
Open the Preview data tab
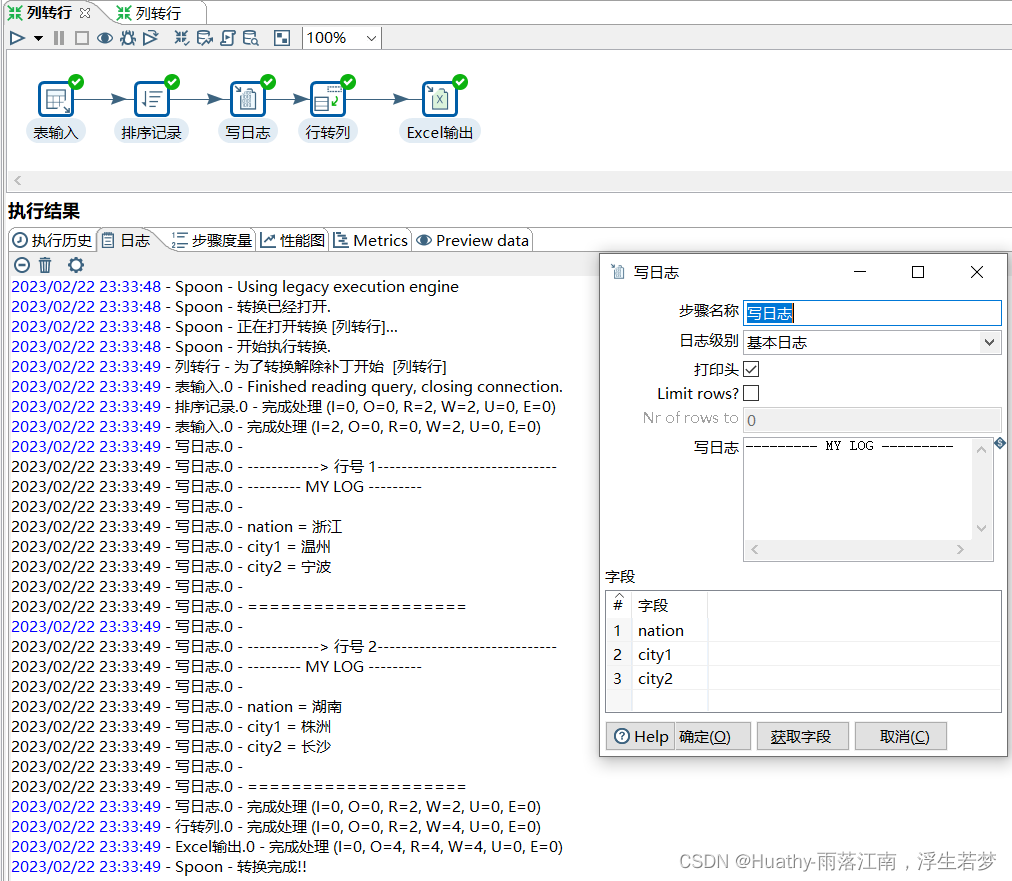(x=472, y=241)
